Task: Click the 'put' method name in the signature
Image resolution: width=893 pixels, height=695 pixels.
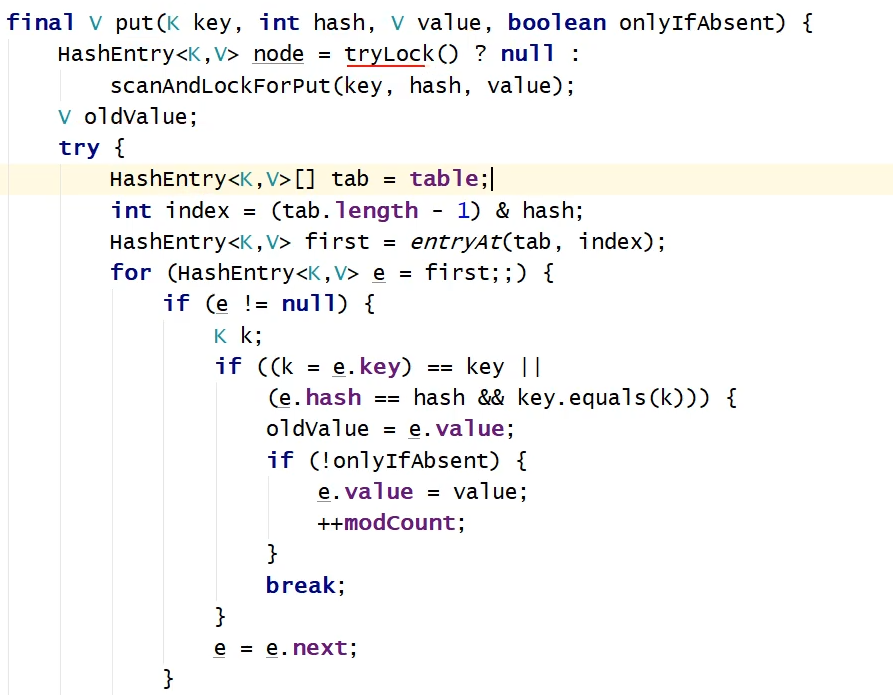Action: pyautogui.click(x=134, y=23)
